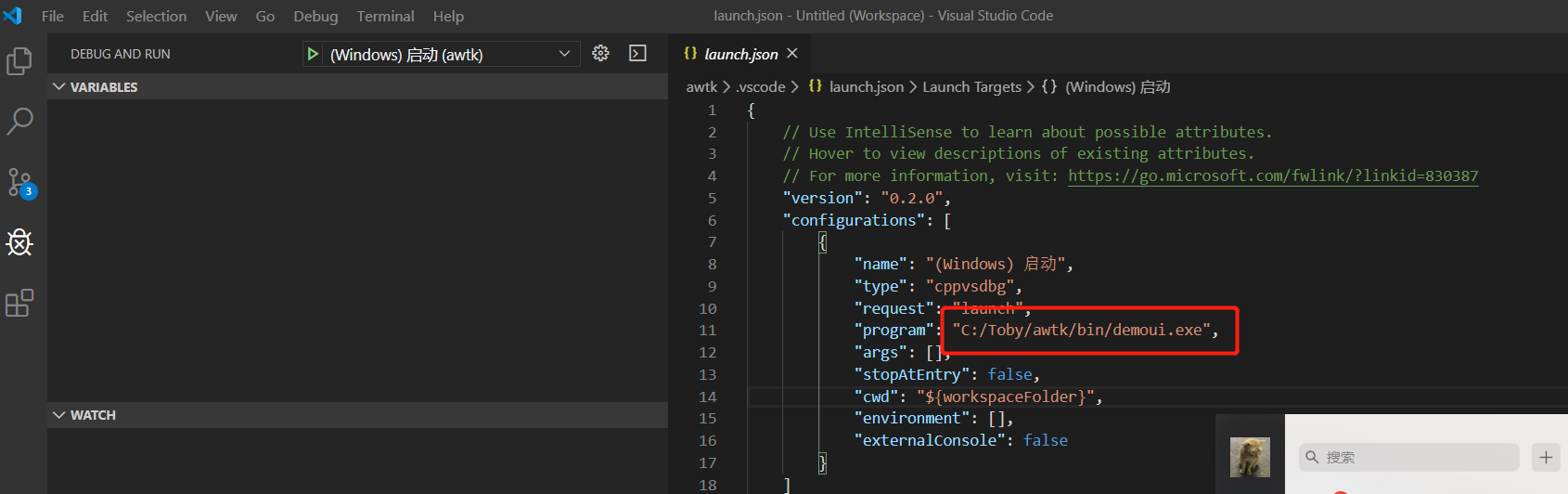This screenshot has width=1568, height=494.
Task: Open the Explorer view in activity bar
Action: 19,61
